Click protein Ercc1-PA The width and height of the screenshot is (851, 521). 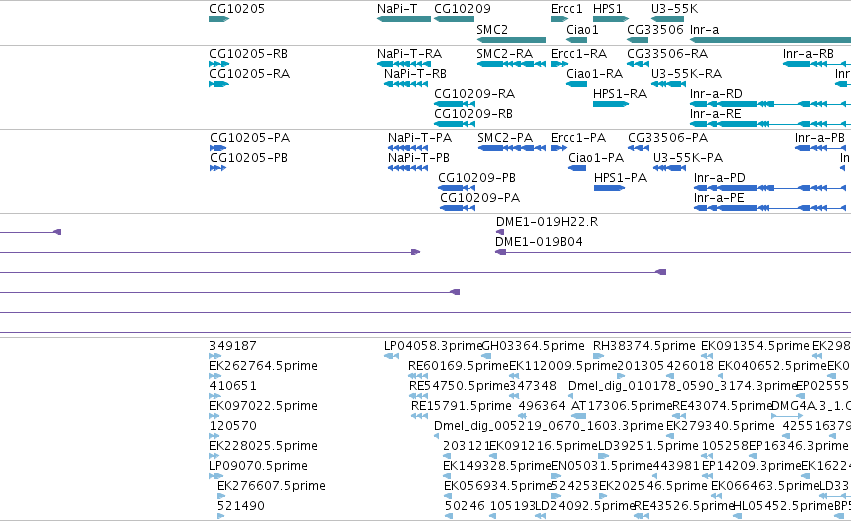coord(559,148)
